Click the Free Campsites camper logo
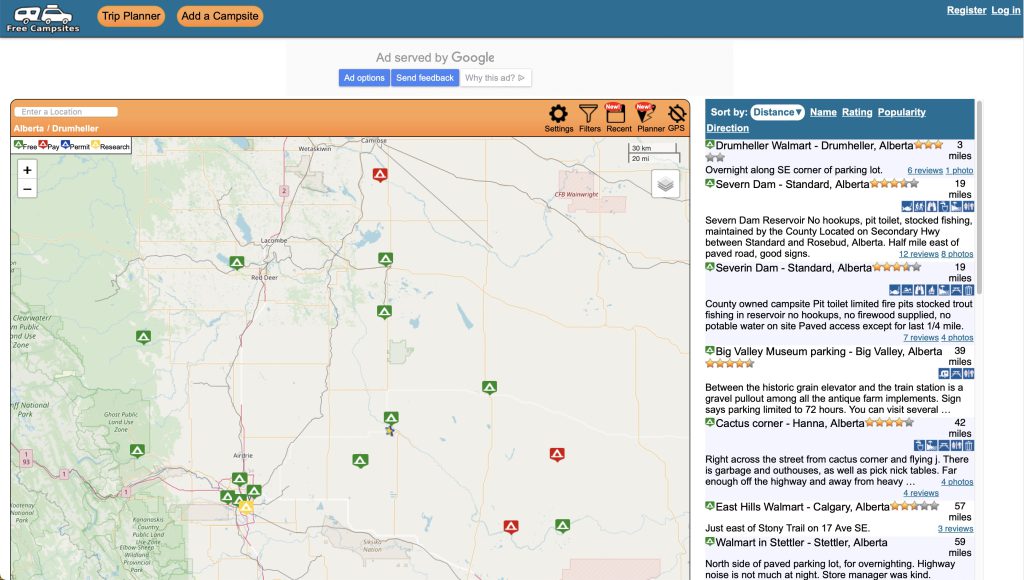Image resolution: width=1024 pixels, height=580 pixels. pos(42,17)
